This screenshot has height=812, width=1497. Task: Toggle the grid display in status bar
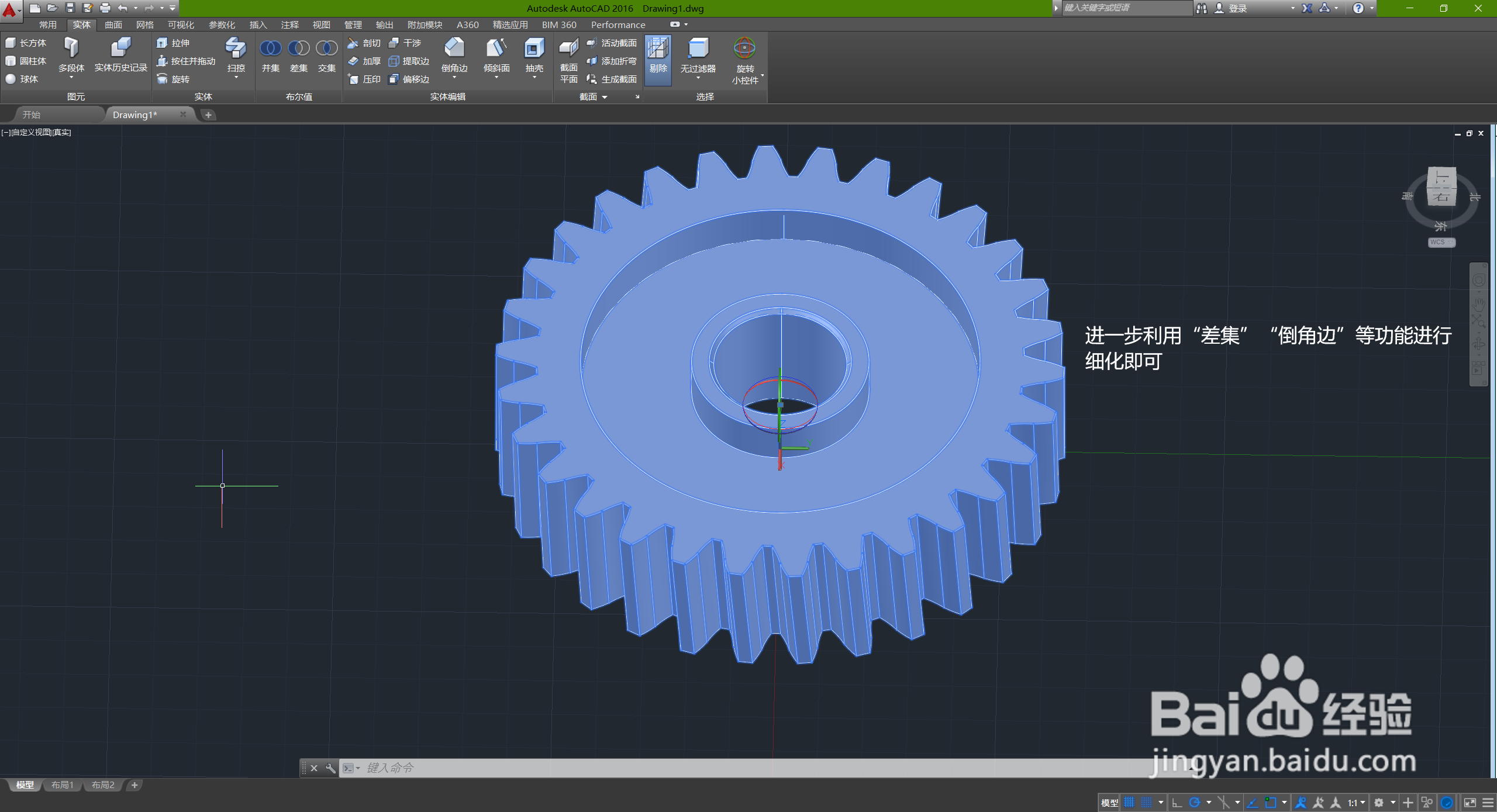tap(1129, 802)
